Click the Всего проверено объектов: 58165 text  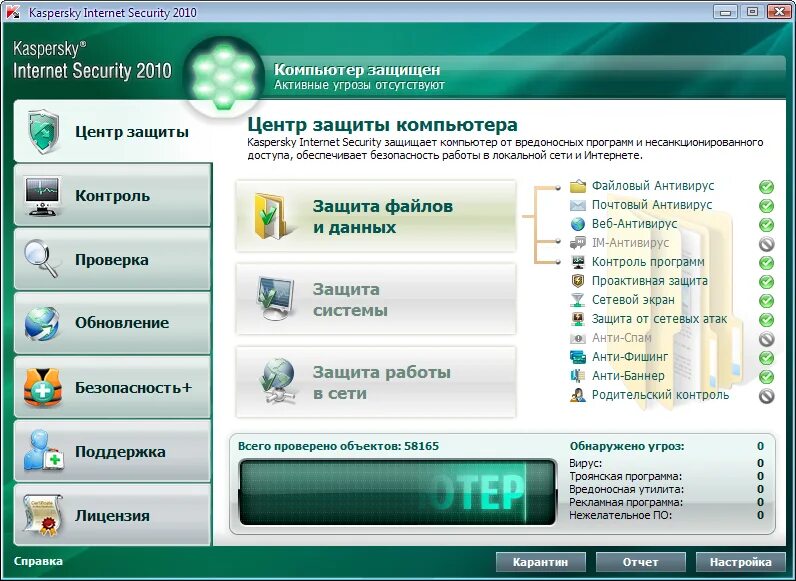339,446
